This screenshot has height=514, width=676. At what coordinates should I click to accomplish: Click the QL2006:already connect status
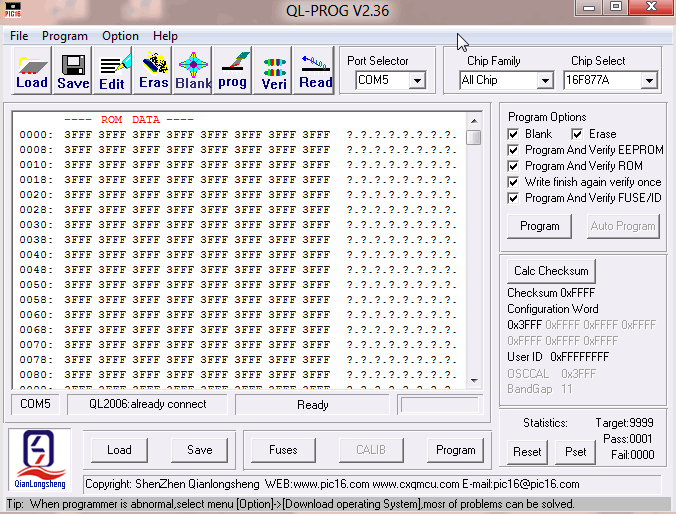pyautogui.click(x=147, y=404)
